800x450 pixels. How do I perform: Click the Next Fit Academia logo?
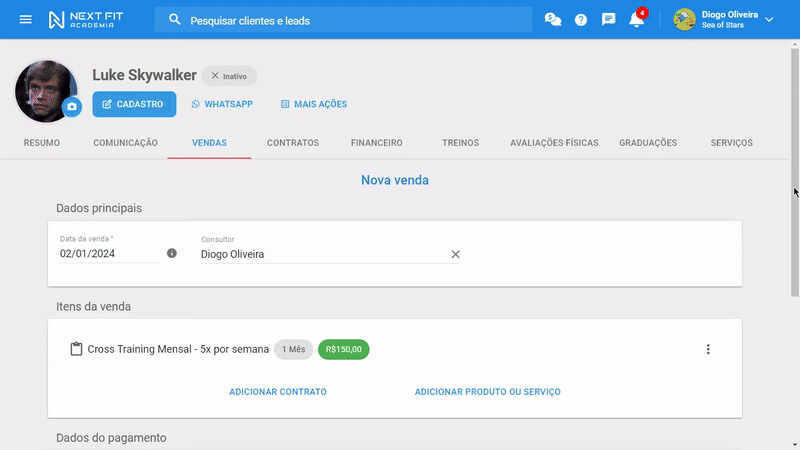tap(86, 20)
